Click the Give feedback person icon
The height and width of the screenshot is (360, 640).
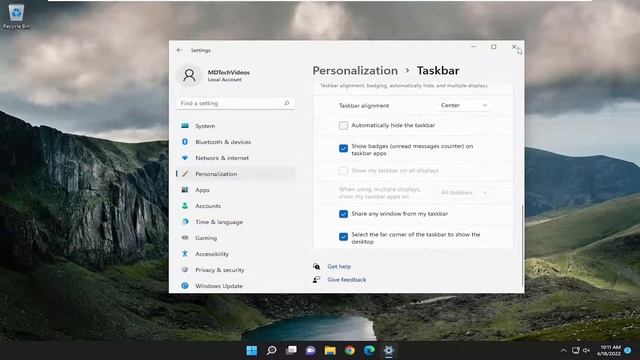[316, 280]
